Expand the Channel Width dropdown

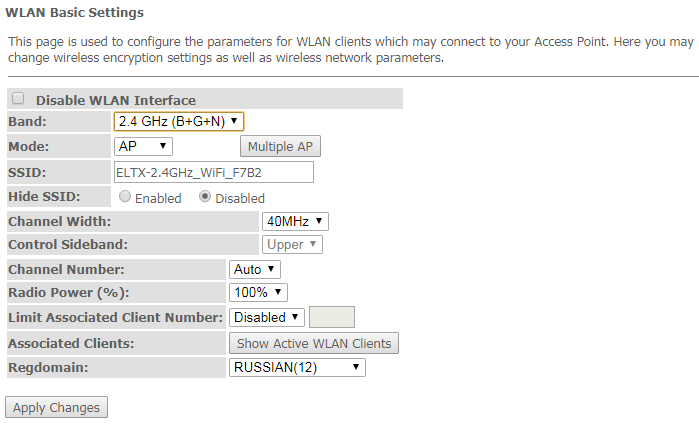pyautogui.click(x=295, y=221)
